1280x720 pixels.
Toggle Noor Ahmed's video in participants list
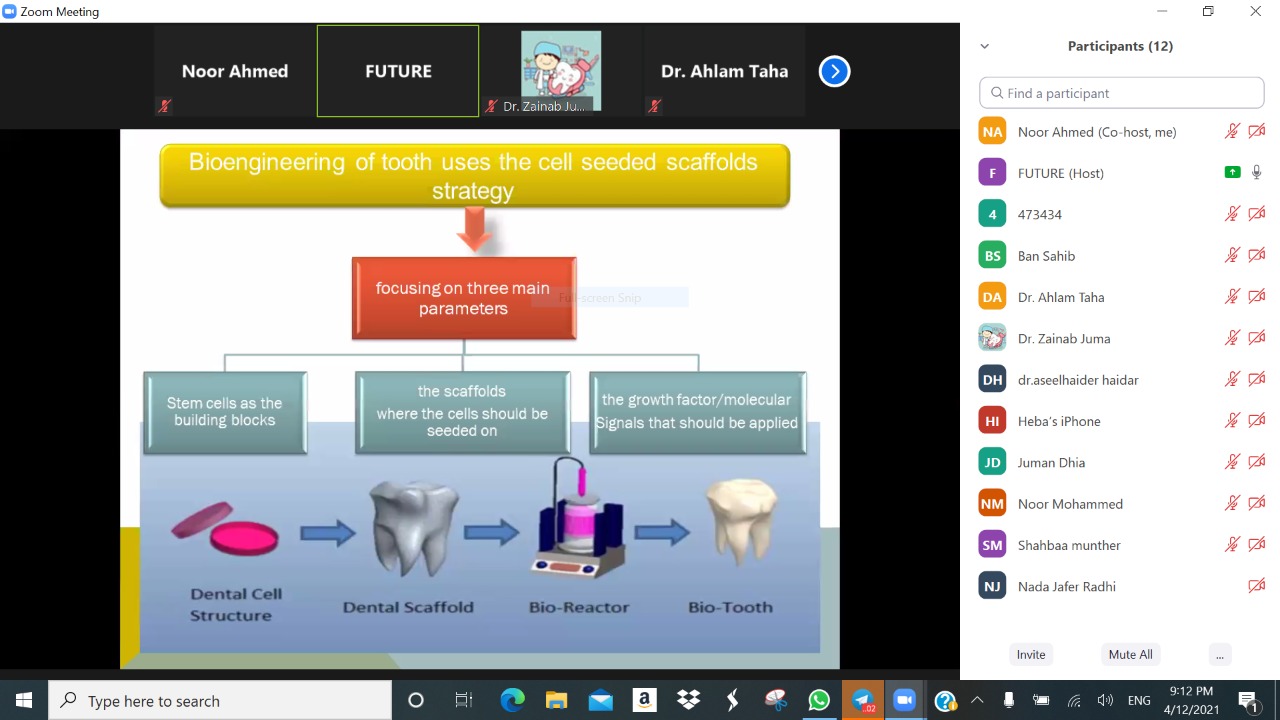pyautogui.click(x=1257, y=132)
